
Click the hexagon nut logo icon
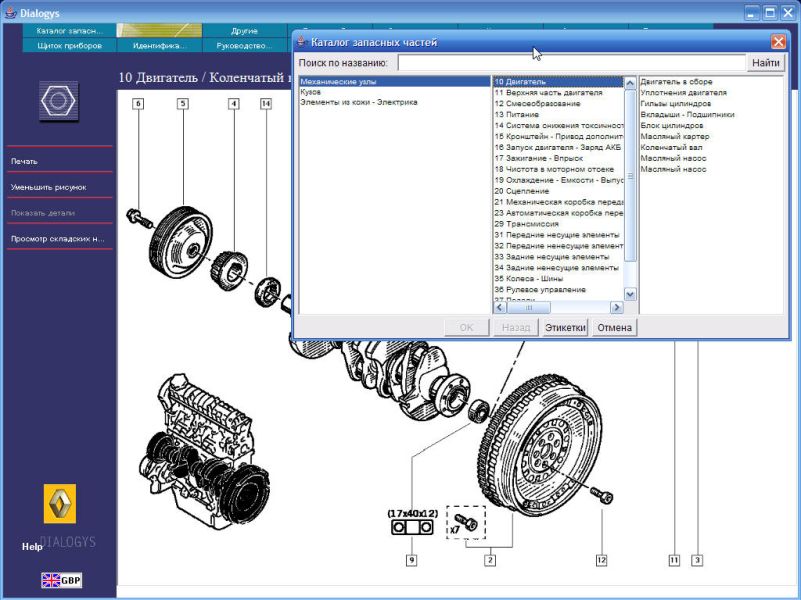tap(59, 102)
